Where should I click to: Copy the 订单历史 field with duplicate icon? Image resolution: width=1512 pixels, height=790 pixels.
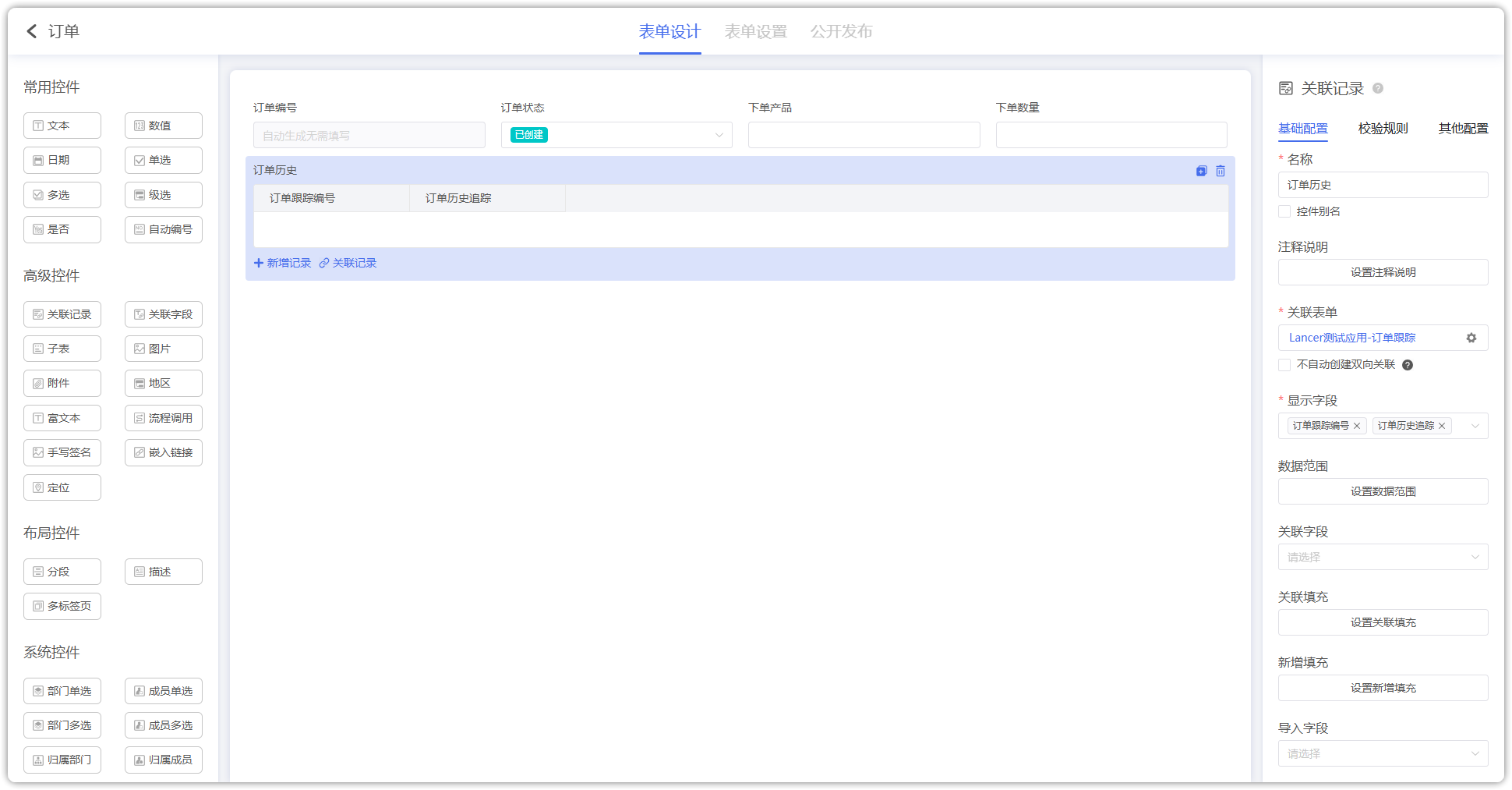[x=1201, y=171]
